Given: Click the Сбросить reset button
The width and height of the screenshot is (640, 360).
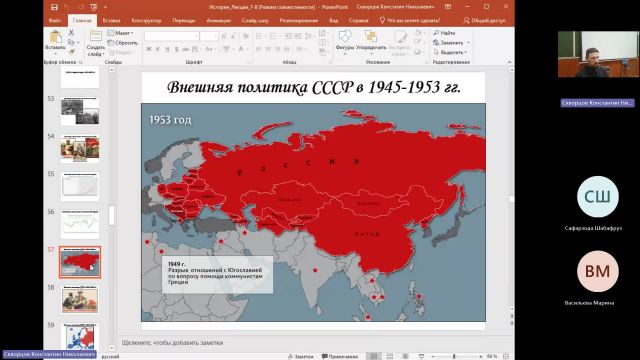Looking at the screenshot, I should pyautogui.click(x=122, y=42).
